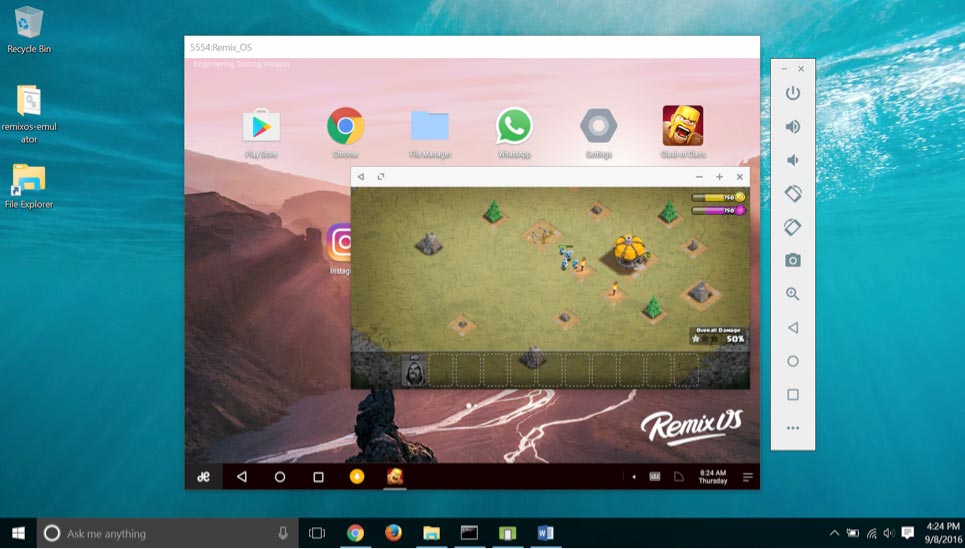Click the elixir resource bar
The image size is (965, 549).
[718, 210]
